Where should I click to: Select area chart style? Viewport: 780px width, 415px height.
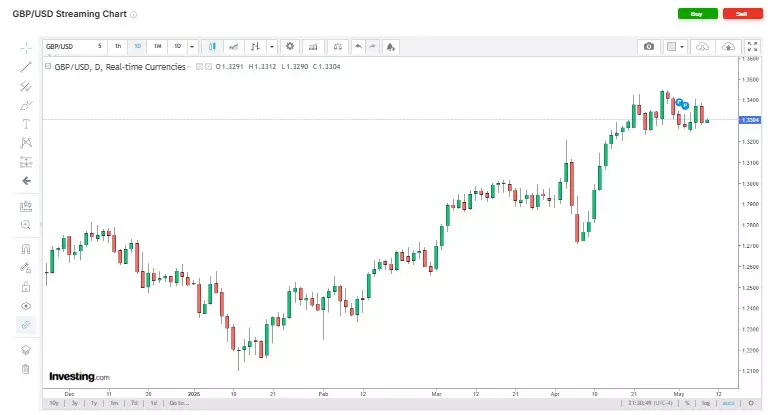click(233, 47)
